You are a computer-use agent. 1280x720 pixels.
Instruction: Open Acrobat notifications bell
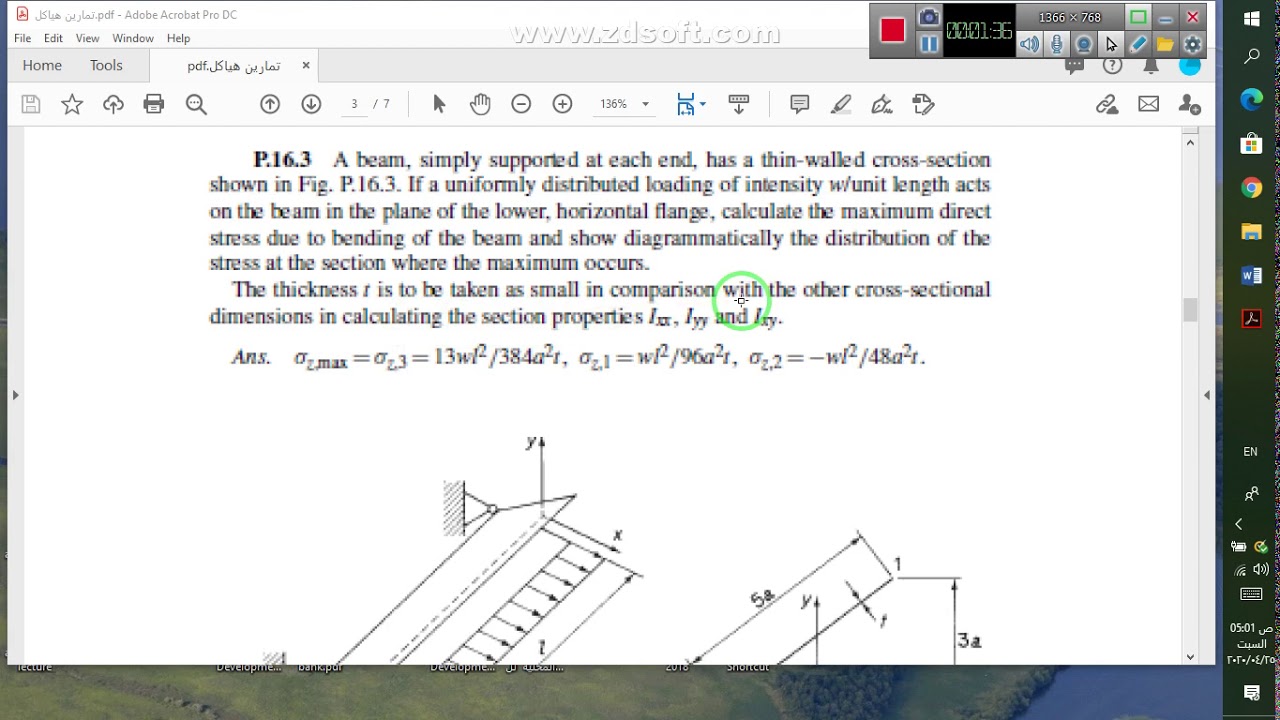point(1151,66)
